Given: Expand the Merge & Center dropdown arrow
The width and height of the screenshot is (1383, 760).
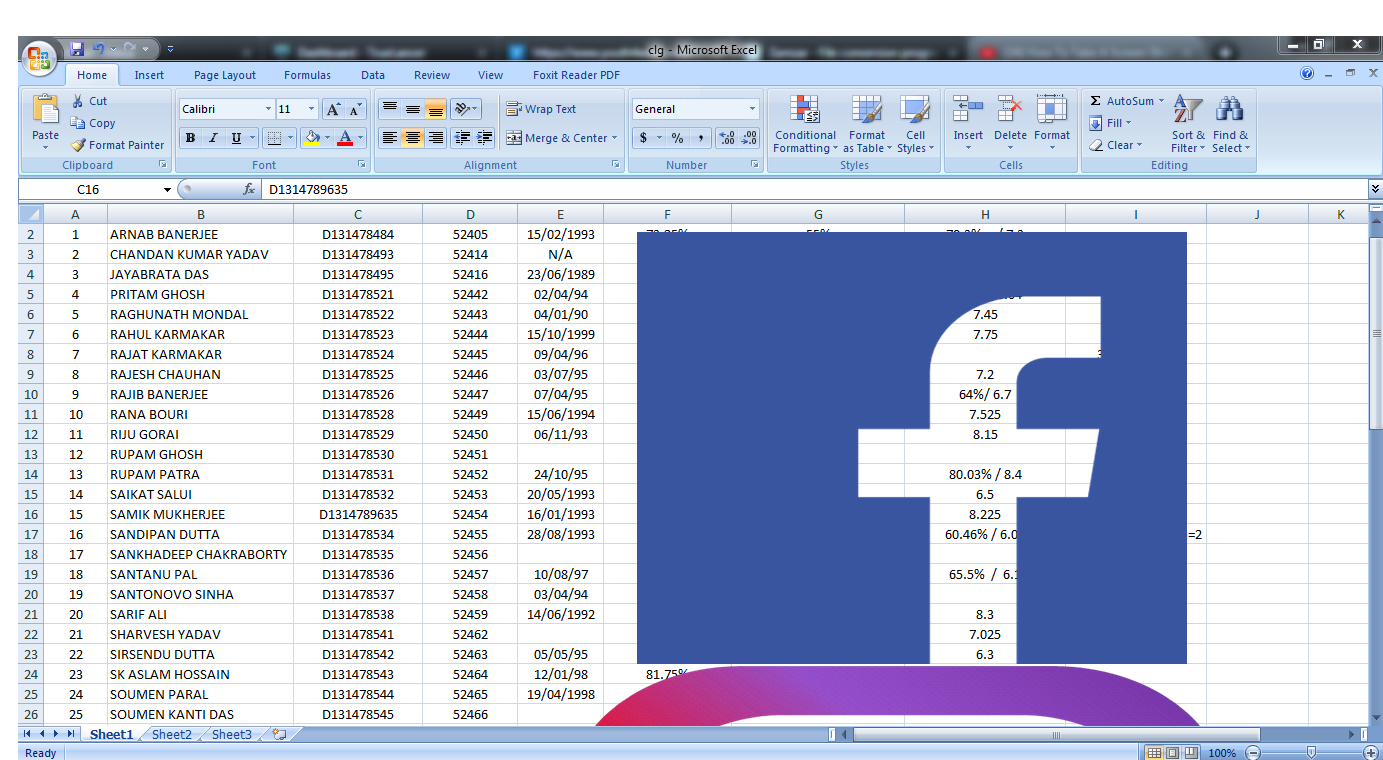Looking at the screenshot, I should coord(614,138).
